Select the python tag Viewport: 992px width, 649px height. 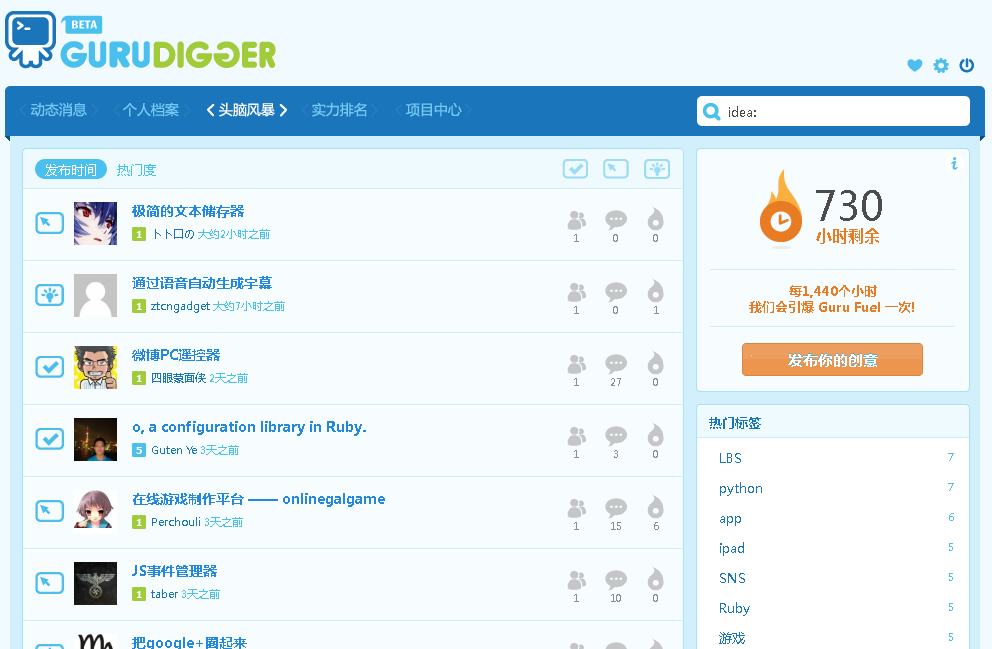coord(741,488)
